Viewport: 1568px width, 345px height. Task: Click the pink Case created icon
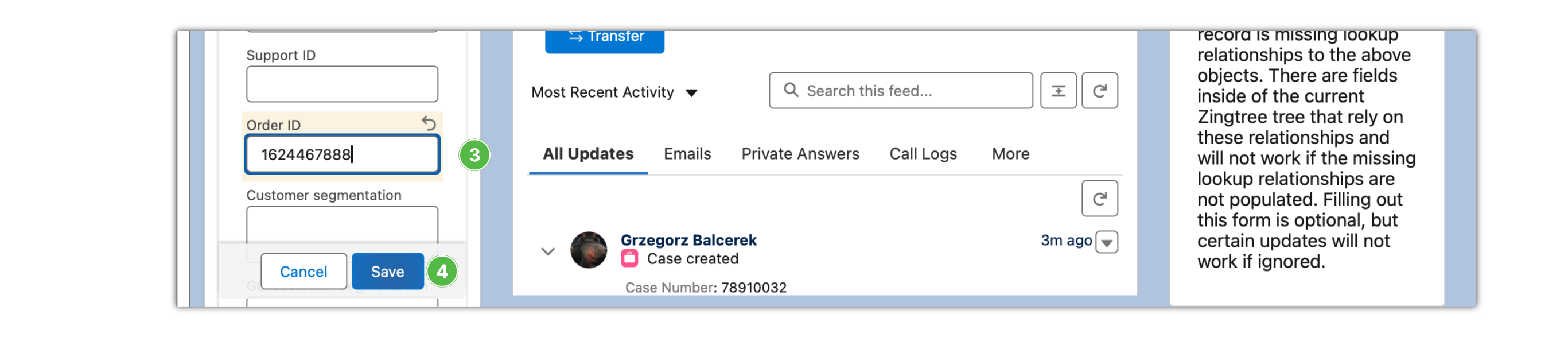pyautogui.click(x=629, y=258)
